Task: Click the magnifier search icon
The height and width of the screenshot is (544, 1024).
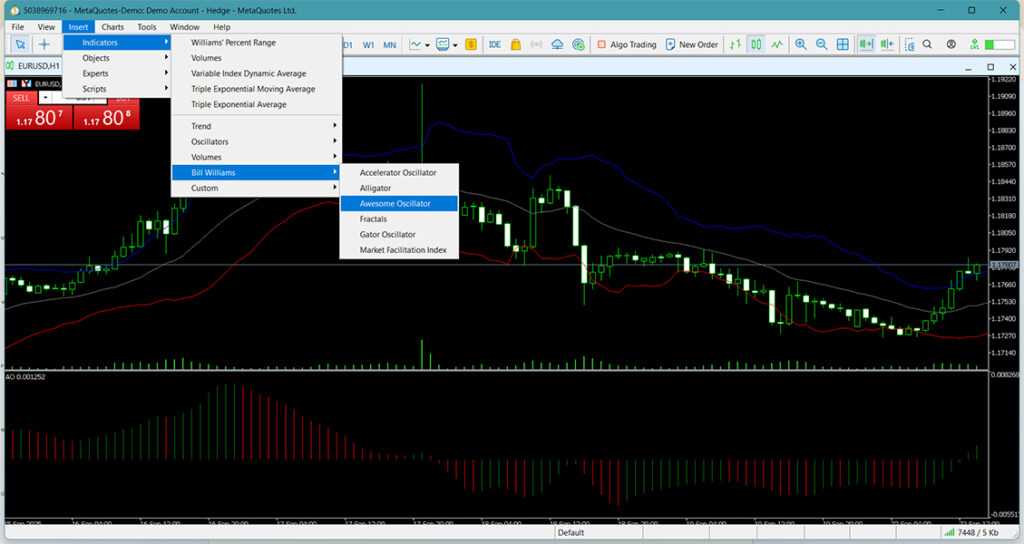Action: [927, 45]
